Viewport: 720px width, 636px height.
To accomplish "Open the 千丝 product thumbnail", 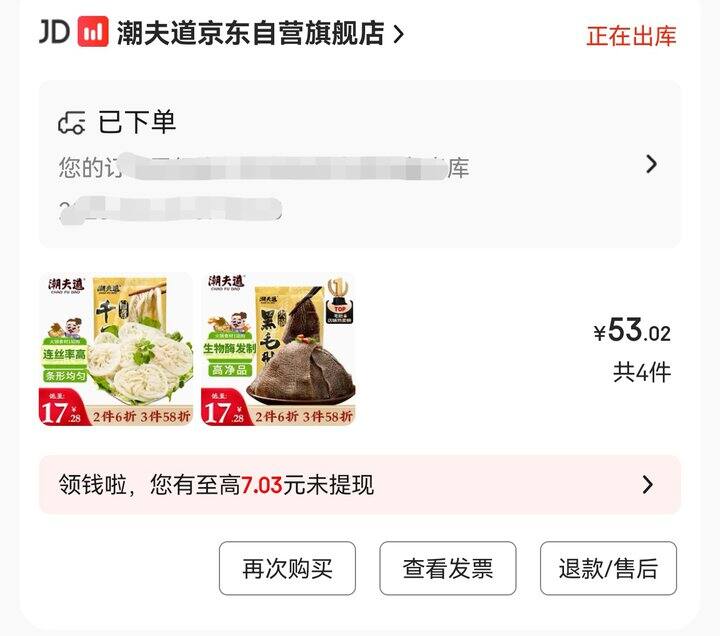I will click(116, 349).
